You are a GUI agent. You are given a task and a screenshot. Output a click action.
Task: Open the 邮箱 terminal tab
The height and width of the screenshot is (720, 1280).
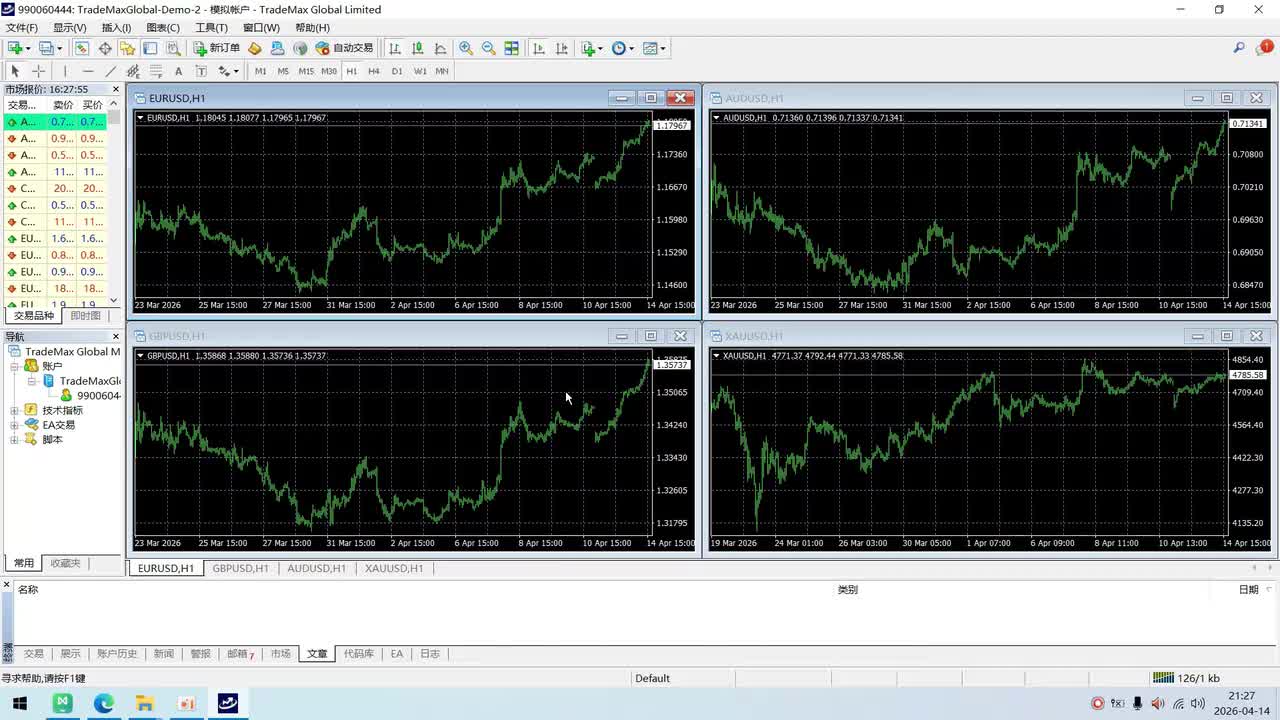tap(240, 653)
